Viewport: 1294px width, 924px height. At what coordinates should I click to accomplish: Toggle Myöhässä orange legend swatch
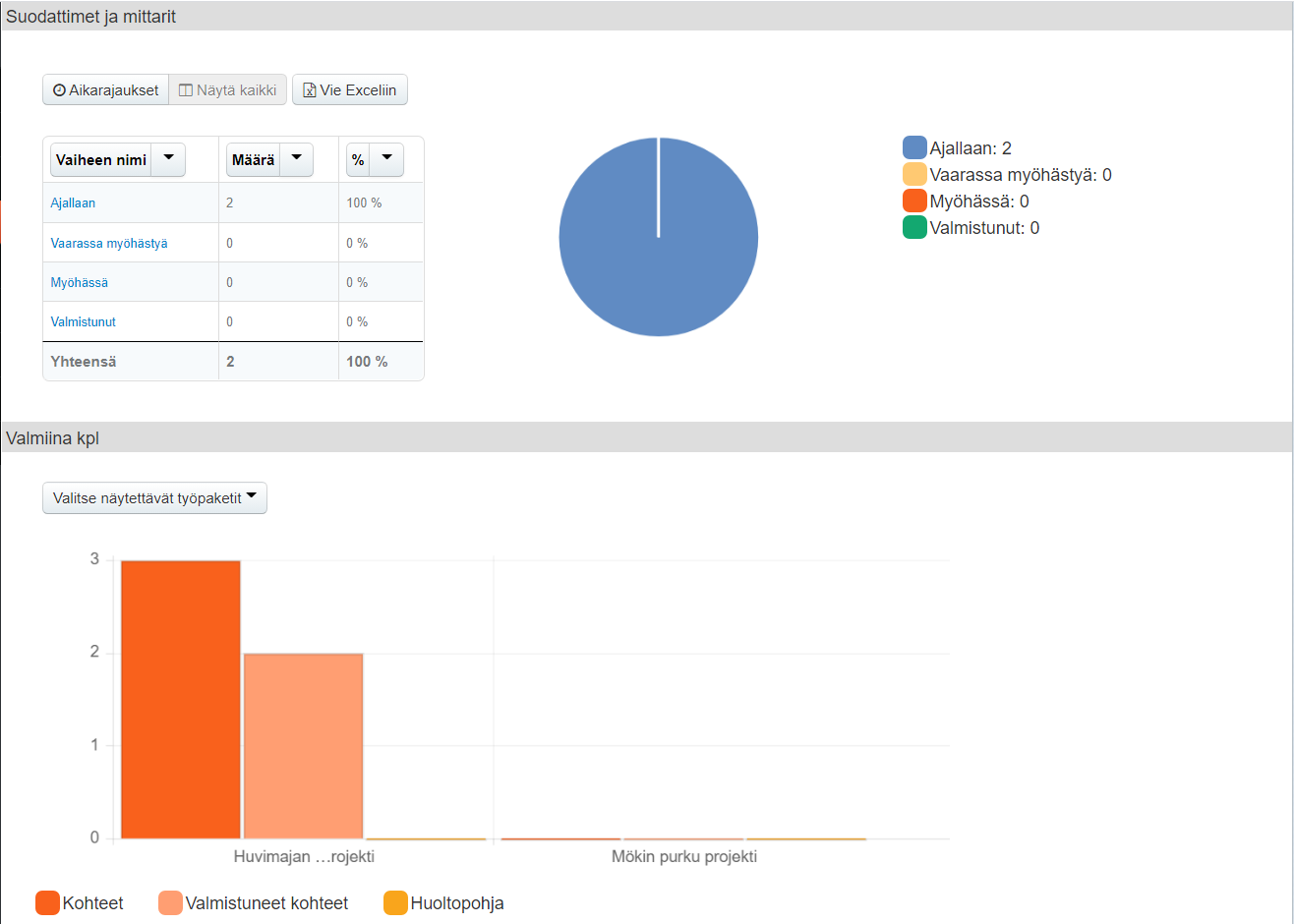pos(914,202)
